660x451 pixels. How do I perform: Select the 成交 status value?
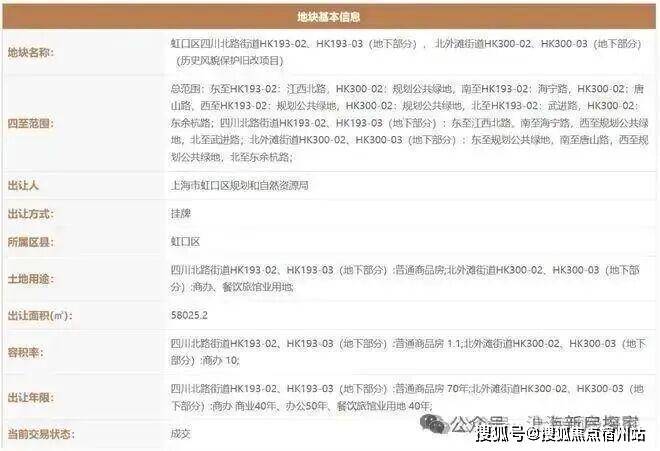click(181, 434)
